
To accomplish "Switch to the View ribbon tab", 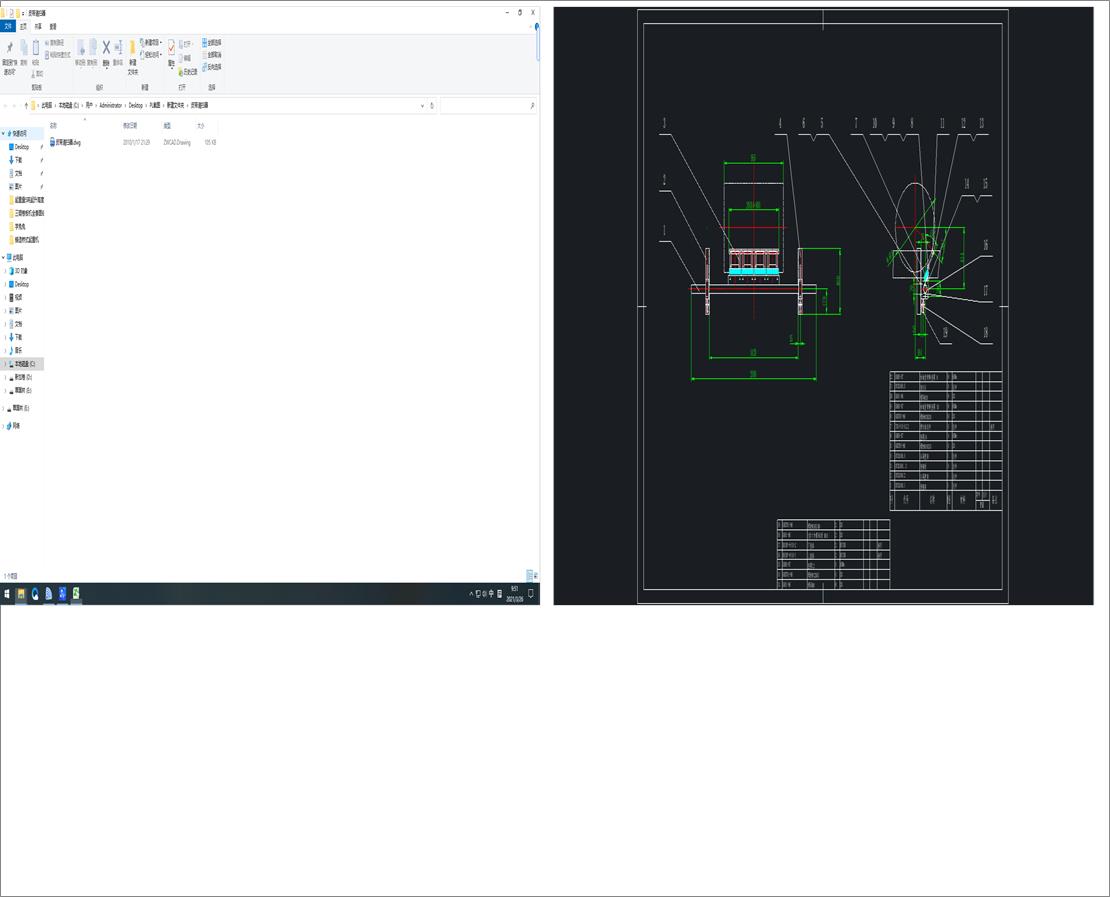I will (53, 26).
